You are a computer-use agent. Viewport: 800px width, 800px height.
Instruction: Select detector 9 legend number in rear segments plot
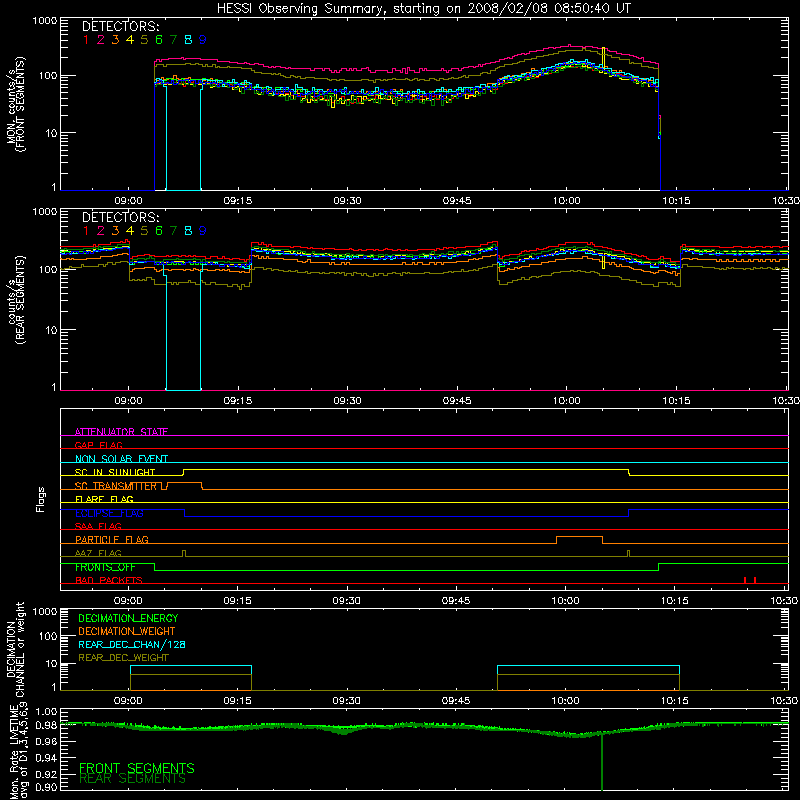tap(203, 231)
